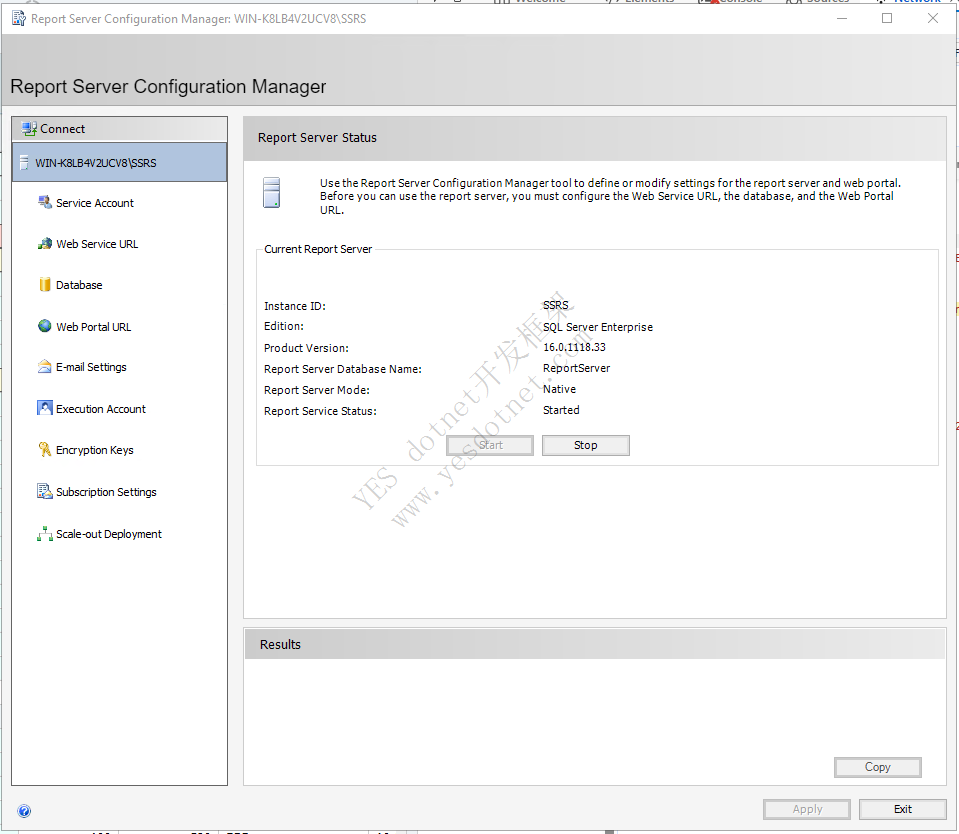Navigate to Scale-out Deployment page
The height and width of the screenshot is (834, 959).
pos(108,534)
